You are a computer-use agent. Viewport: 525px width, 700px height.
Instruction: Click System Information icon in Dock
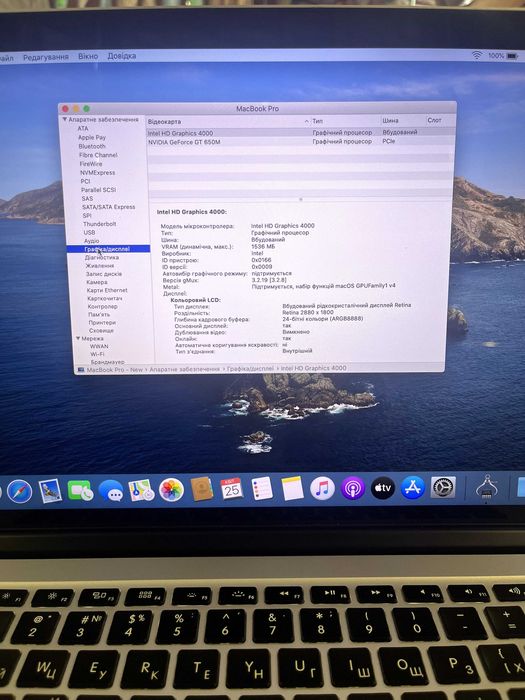tap(487, 488)
